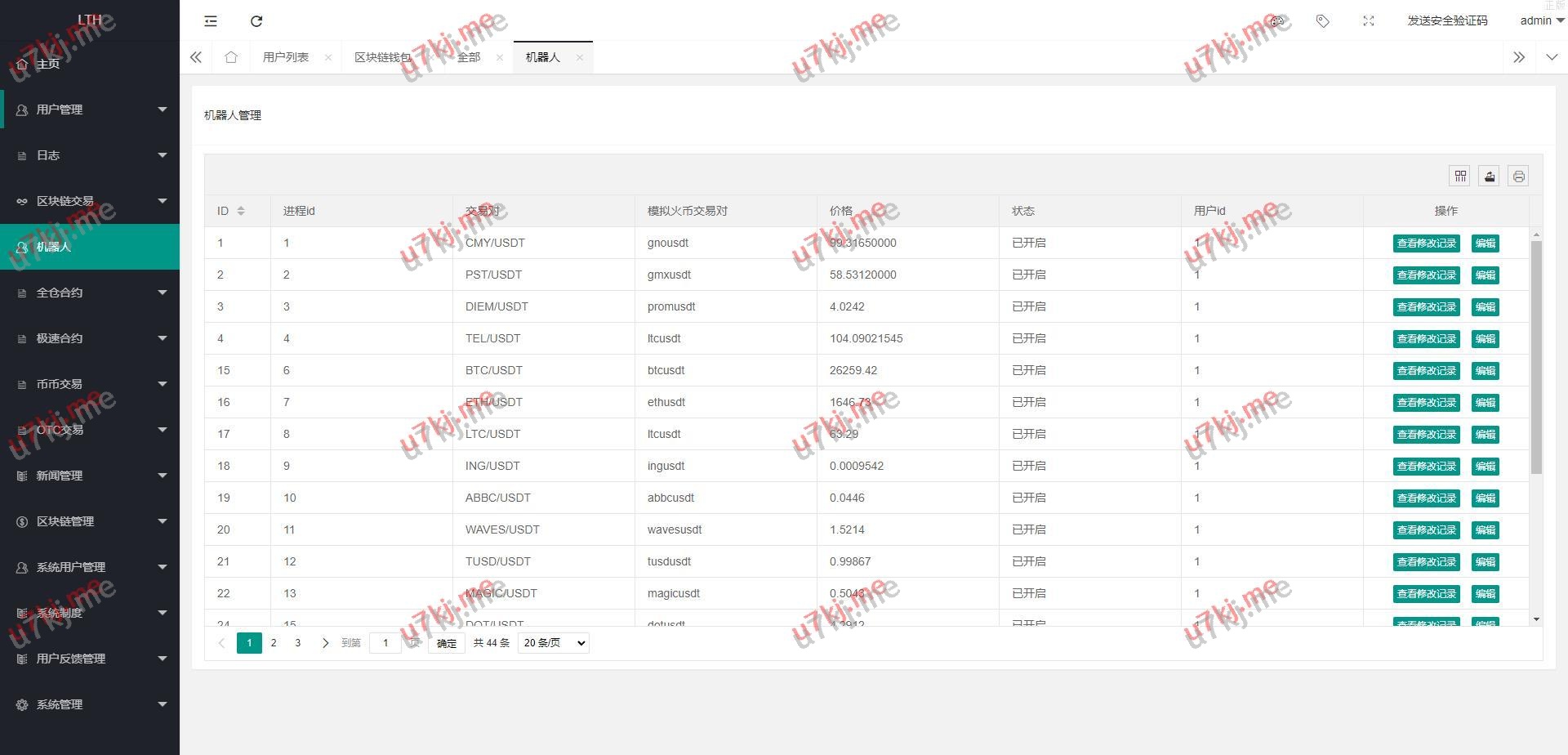Click the refresh icon in top bar
1568x755 pixels.
click(x=256, y=21)
